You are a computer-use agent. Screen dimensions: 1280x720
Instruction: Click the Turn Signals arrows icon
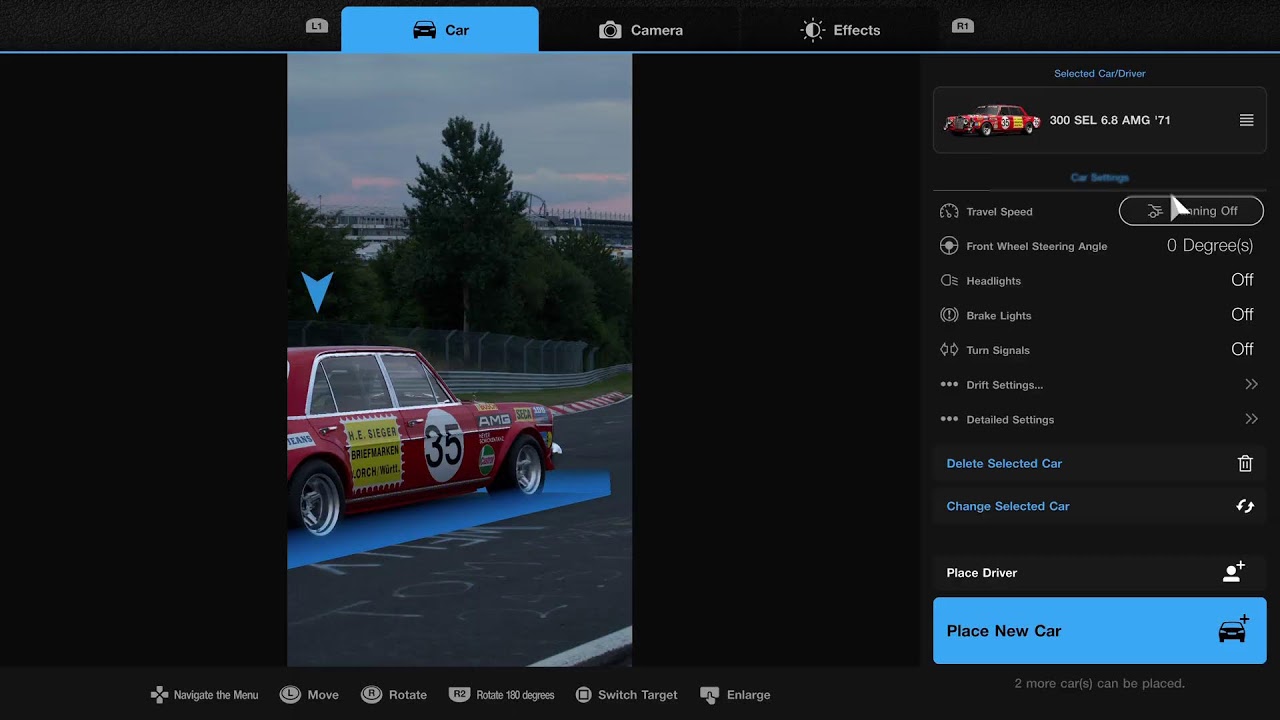[949, 350]
